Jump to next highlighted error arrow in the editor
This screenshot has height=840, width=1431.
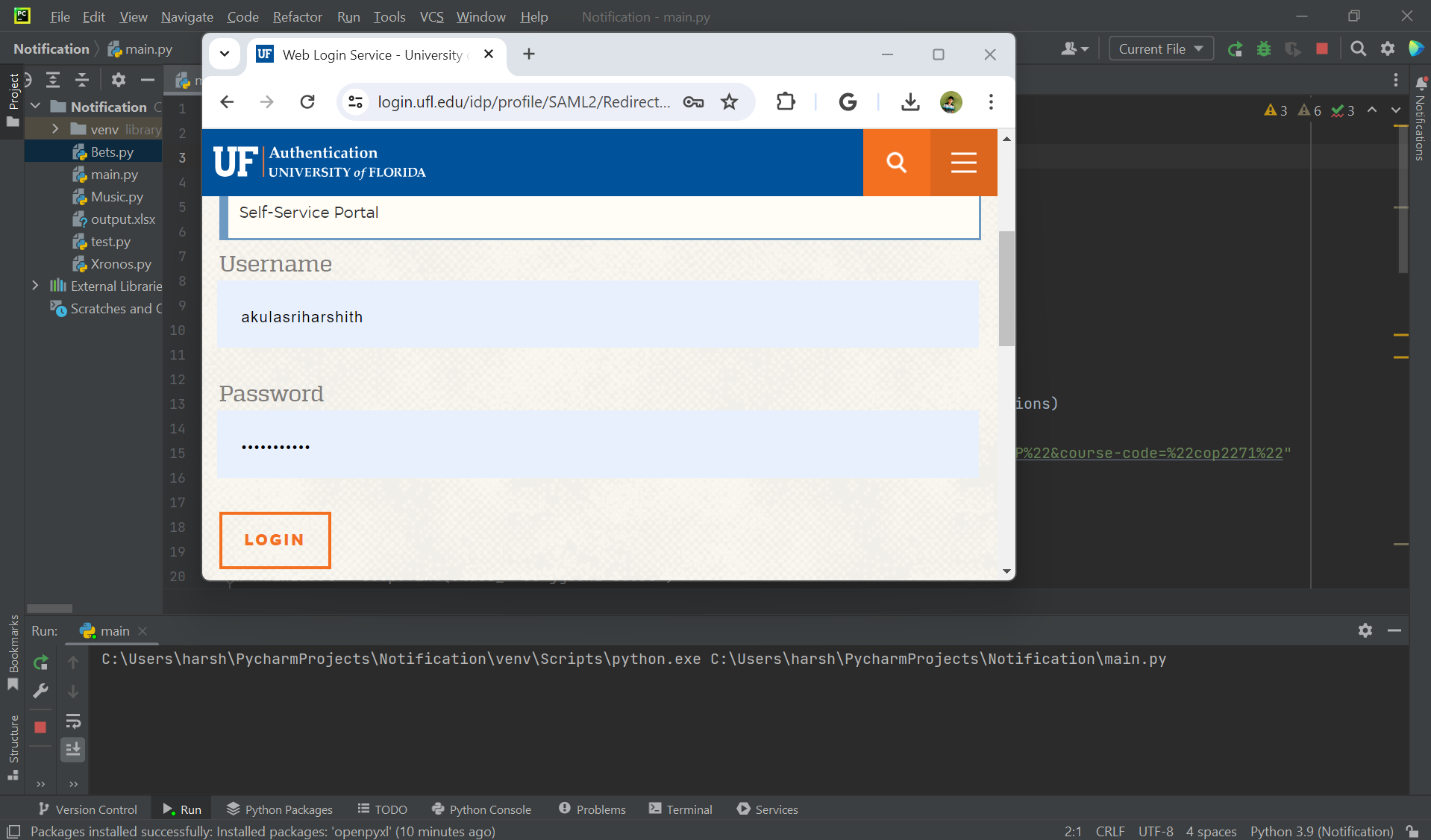[x=1395, y=110]
